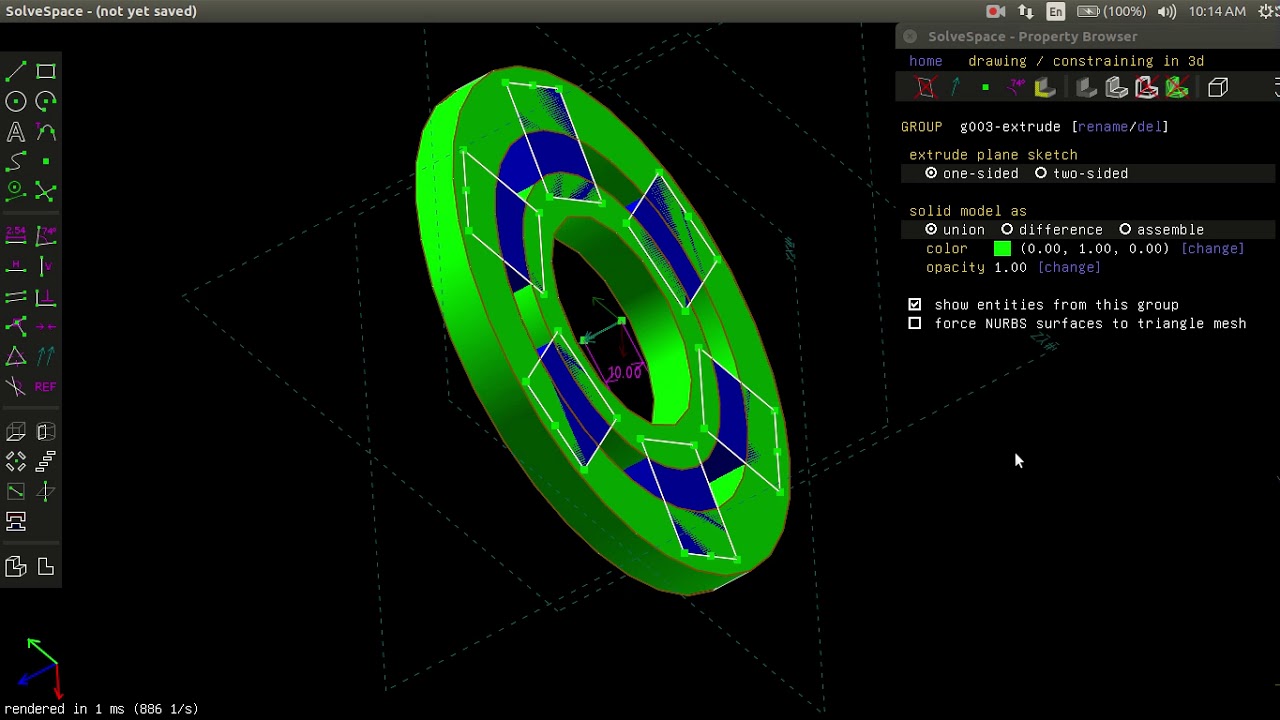Create a step and repeat translating group
The height and width of the screenshot is (720, 1280).
coord(46,462)
